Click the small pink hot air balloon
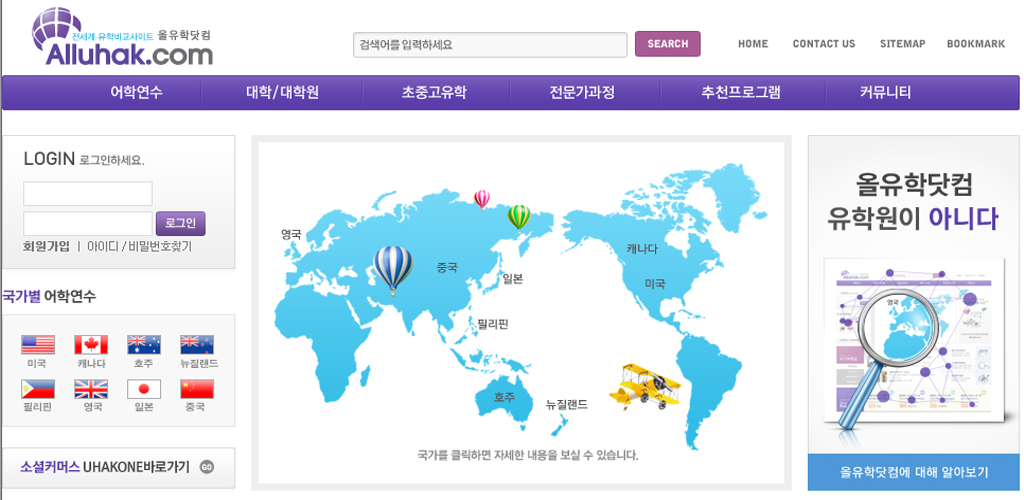This screenshot has height=500, width=1024. (x=482, y=200)
